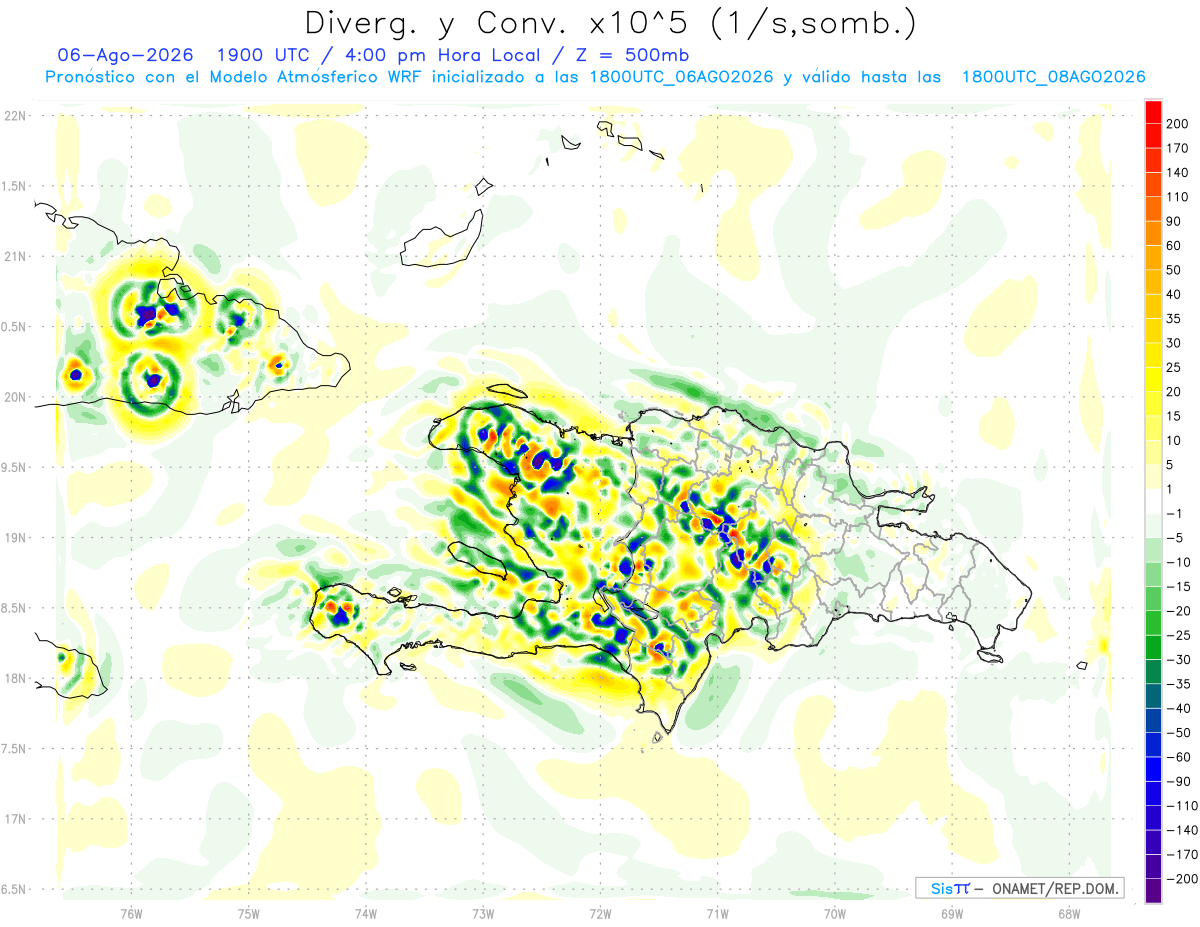Click the '73W' longitude label
Image resolution: width=1200 pixels, height=927 pixels.
click(483, 913)
